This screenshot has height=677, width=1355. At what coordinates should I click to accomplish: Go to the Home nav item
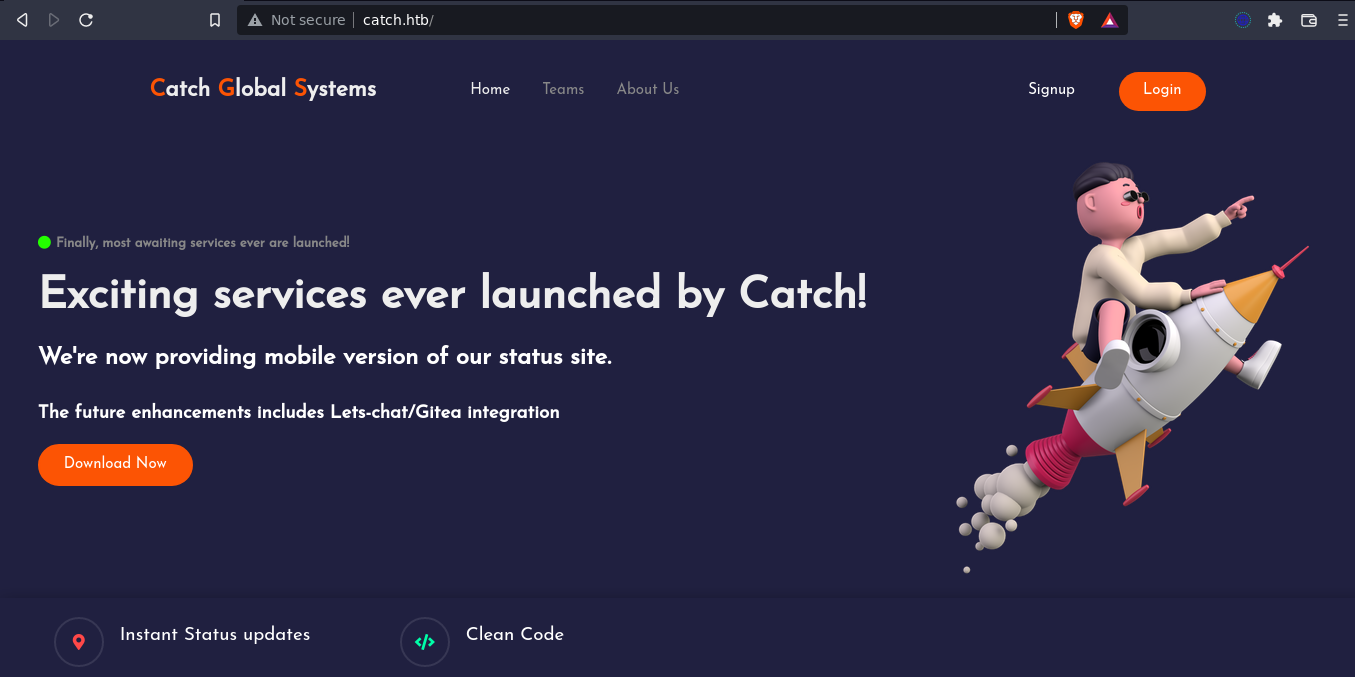coord(490,89)
